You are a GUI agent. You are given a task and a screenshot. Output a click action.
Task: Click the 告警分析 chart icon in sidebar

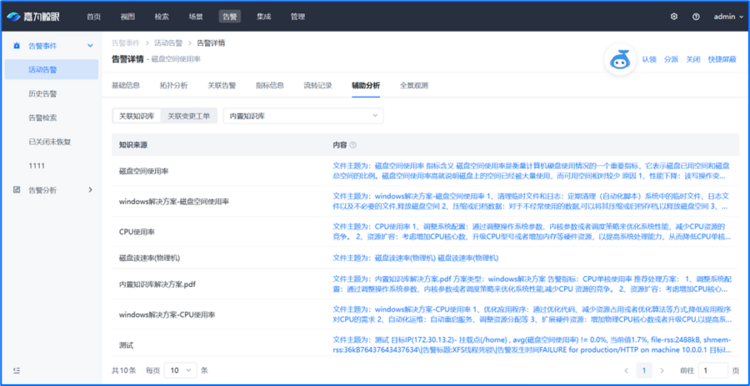click(17, 190)
